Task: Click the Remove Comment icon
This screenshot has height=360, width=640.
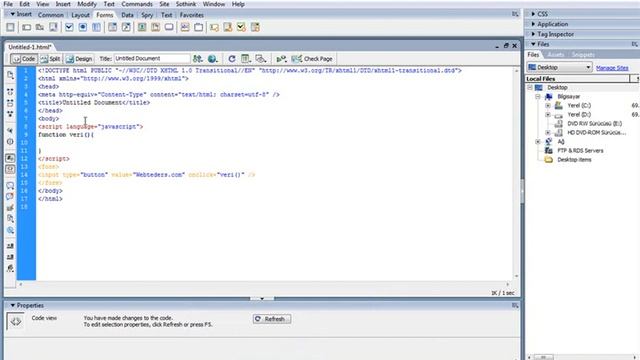Action: 10,196
